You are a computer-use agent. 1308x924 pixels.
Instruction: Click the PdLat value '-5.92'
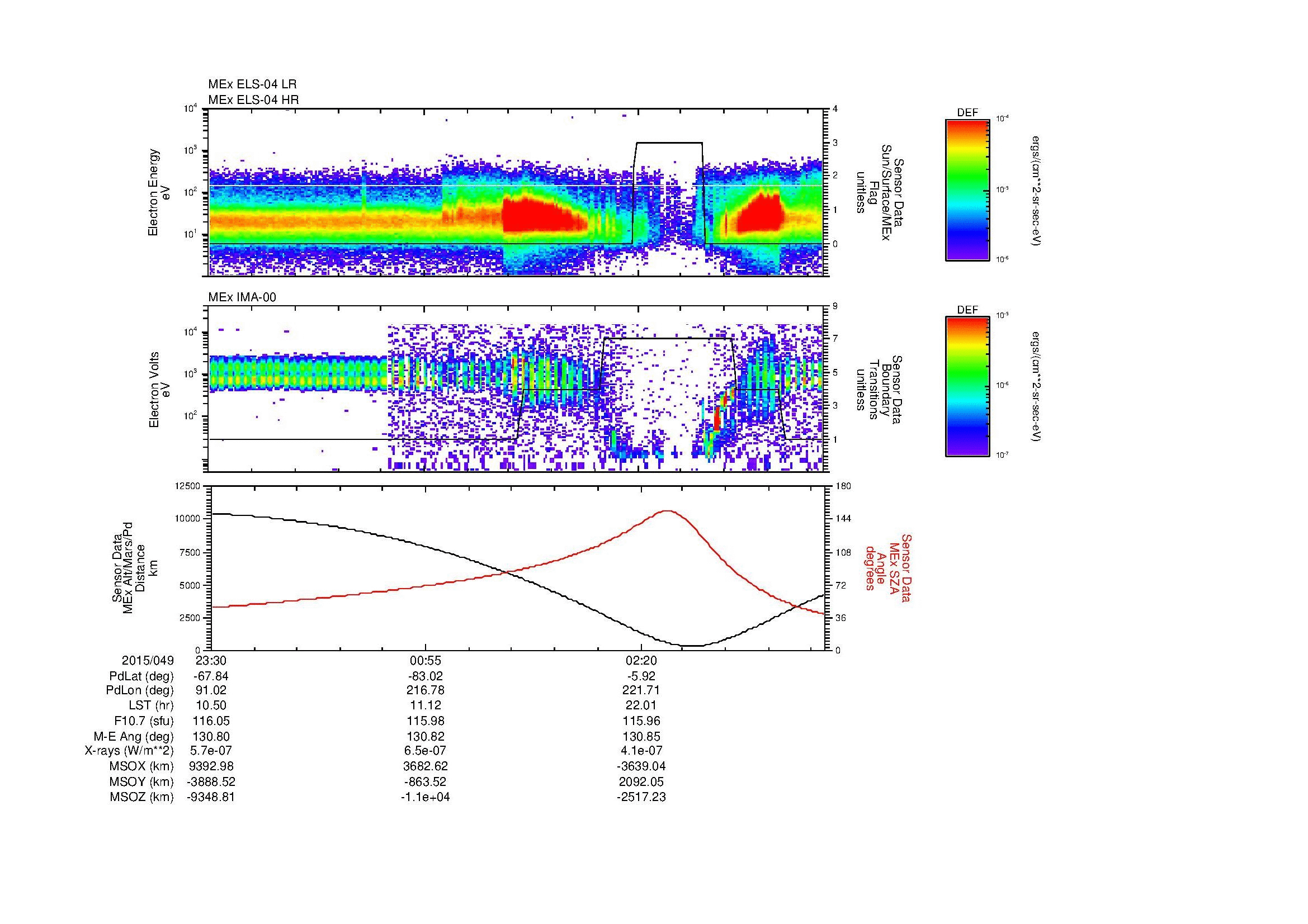641,676
